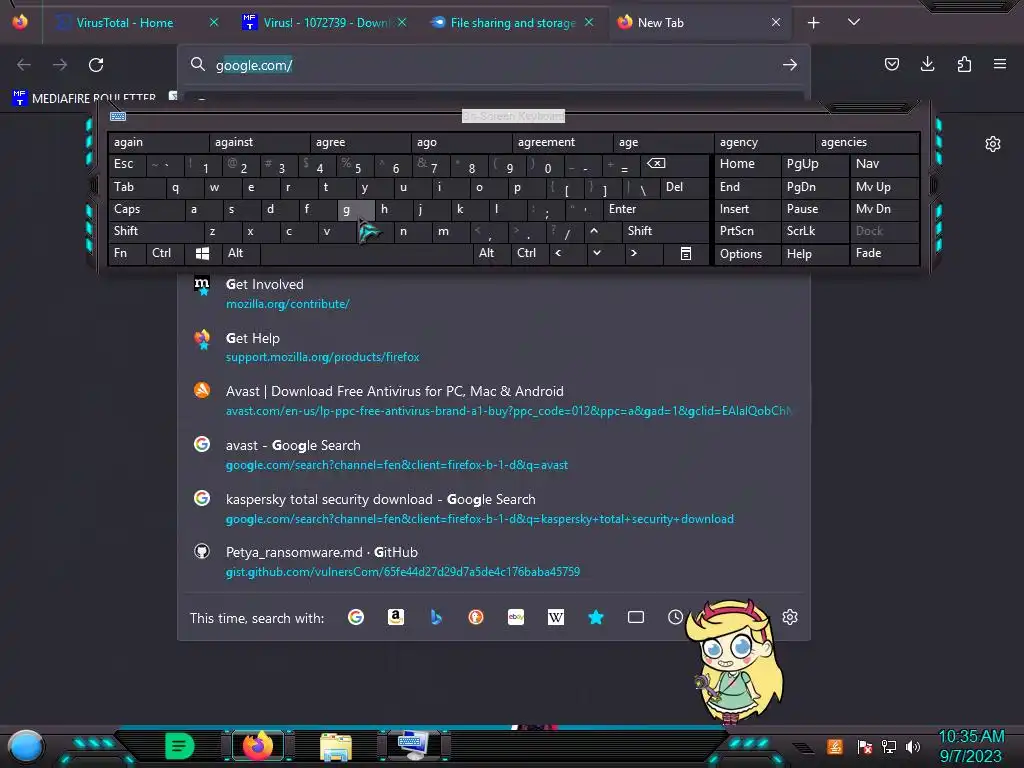Choose 'agreement' word prediction on keyboard
The height and width of the screenshot is (768, 1024).
pos(562,142)
